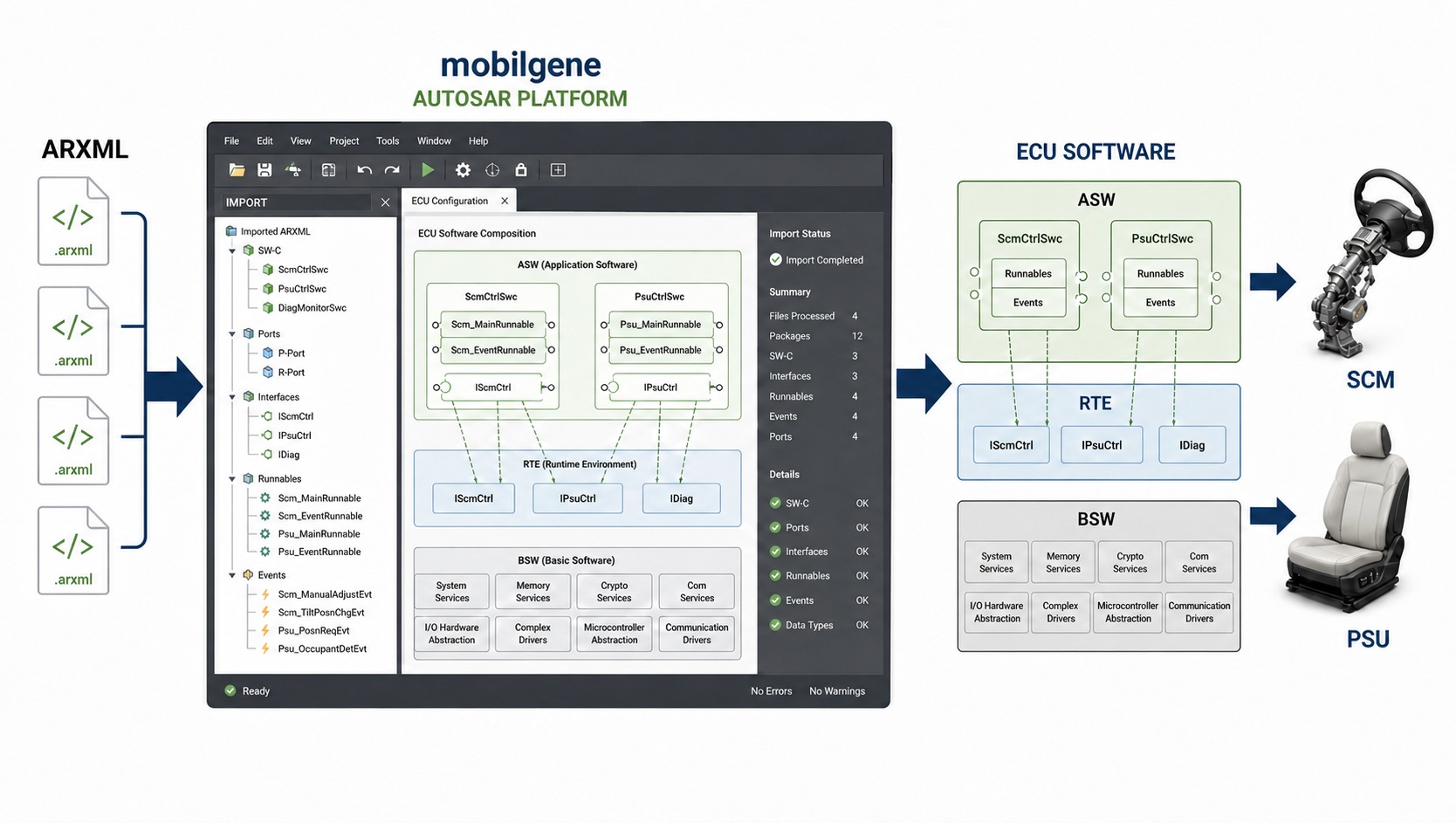Close the IMPORT panel

385,202
